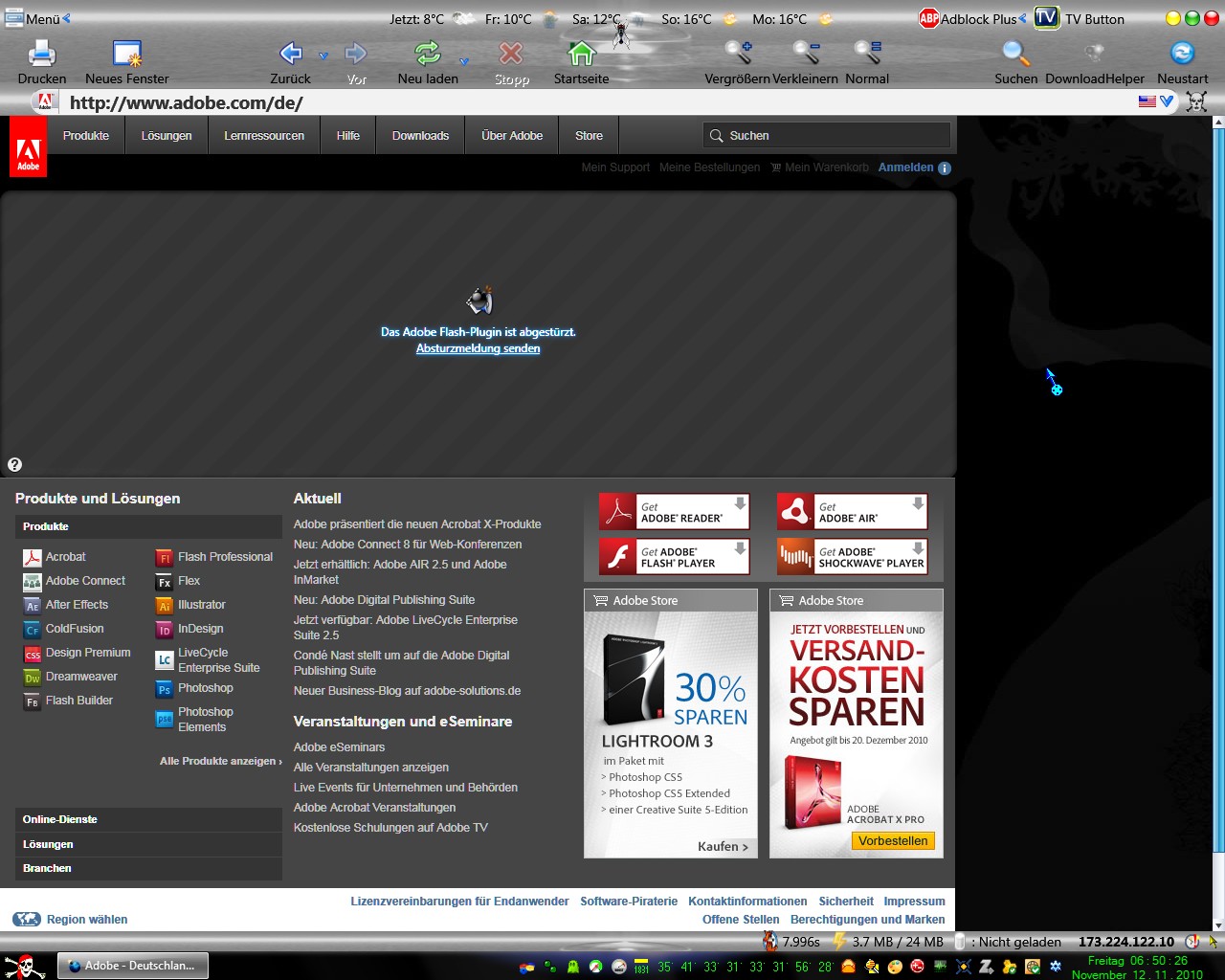The height and width of the screenshot is (980, 1225).
Task: Click the Suchen magnifier icon in the browser toolbar
Action: tap(1015, 53)
